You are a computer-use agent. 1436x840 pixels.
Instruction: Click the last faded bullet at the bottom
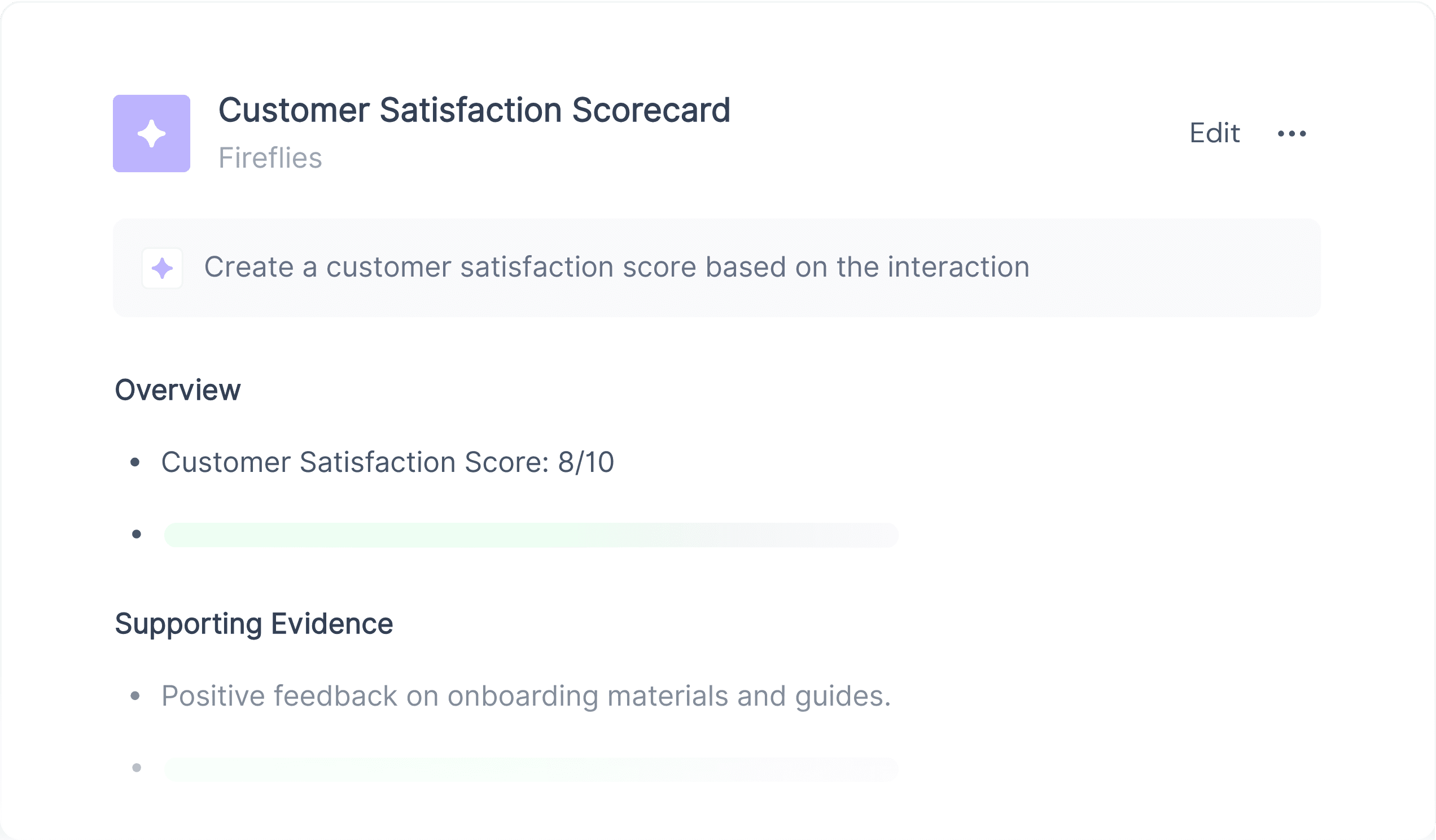point(137,768)
